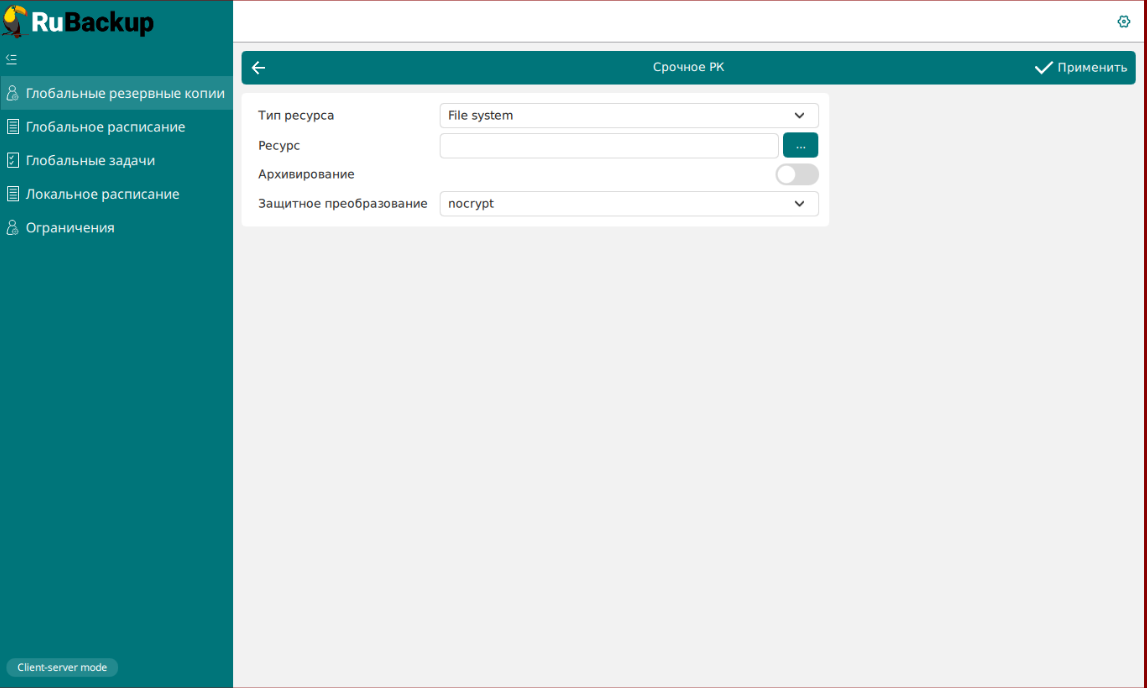Viewport: 1147px width, 688px height.
Task: Open the Защитное преобразование dropdown
Action: [x=628, y=204]
